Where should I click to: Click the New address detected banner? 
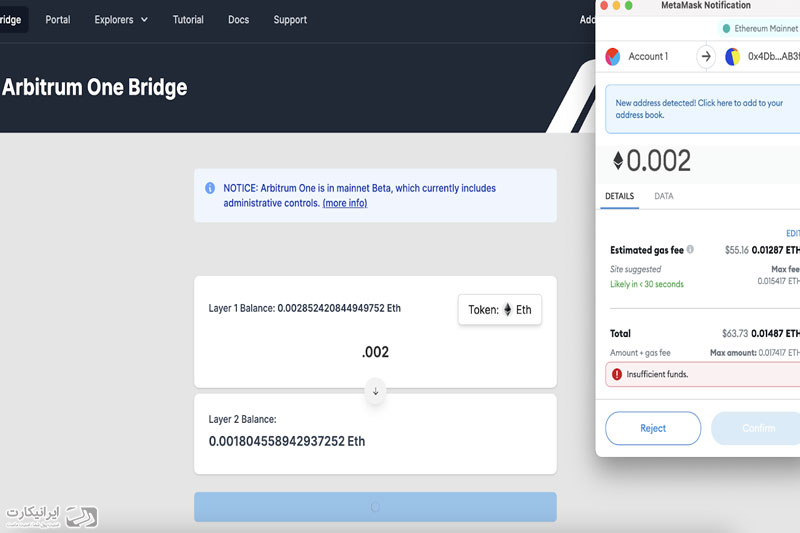point(703,109)
